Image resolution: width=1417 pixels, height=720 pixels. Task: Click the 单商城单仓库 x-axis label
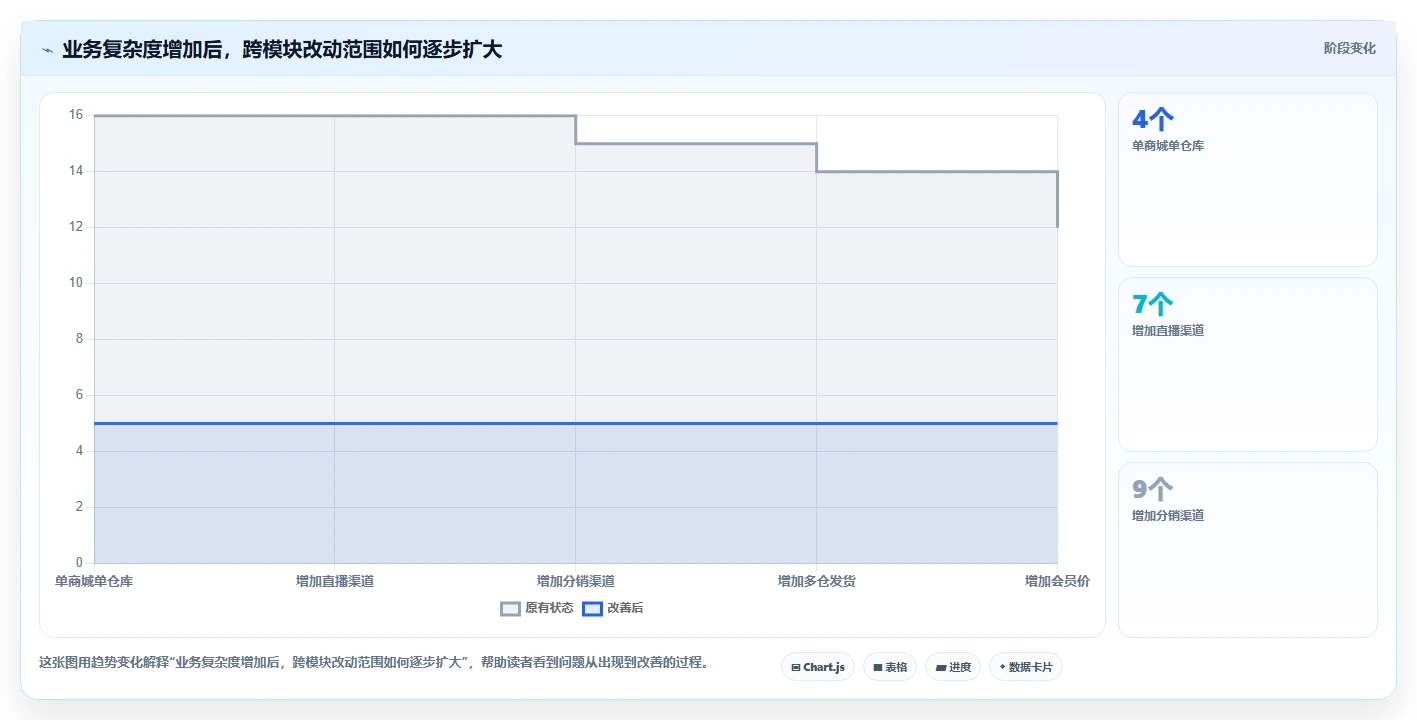[94, 581]
